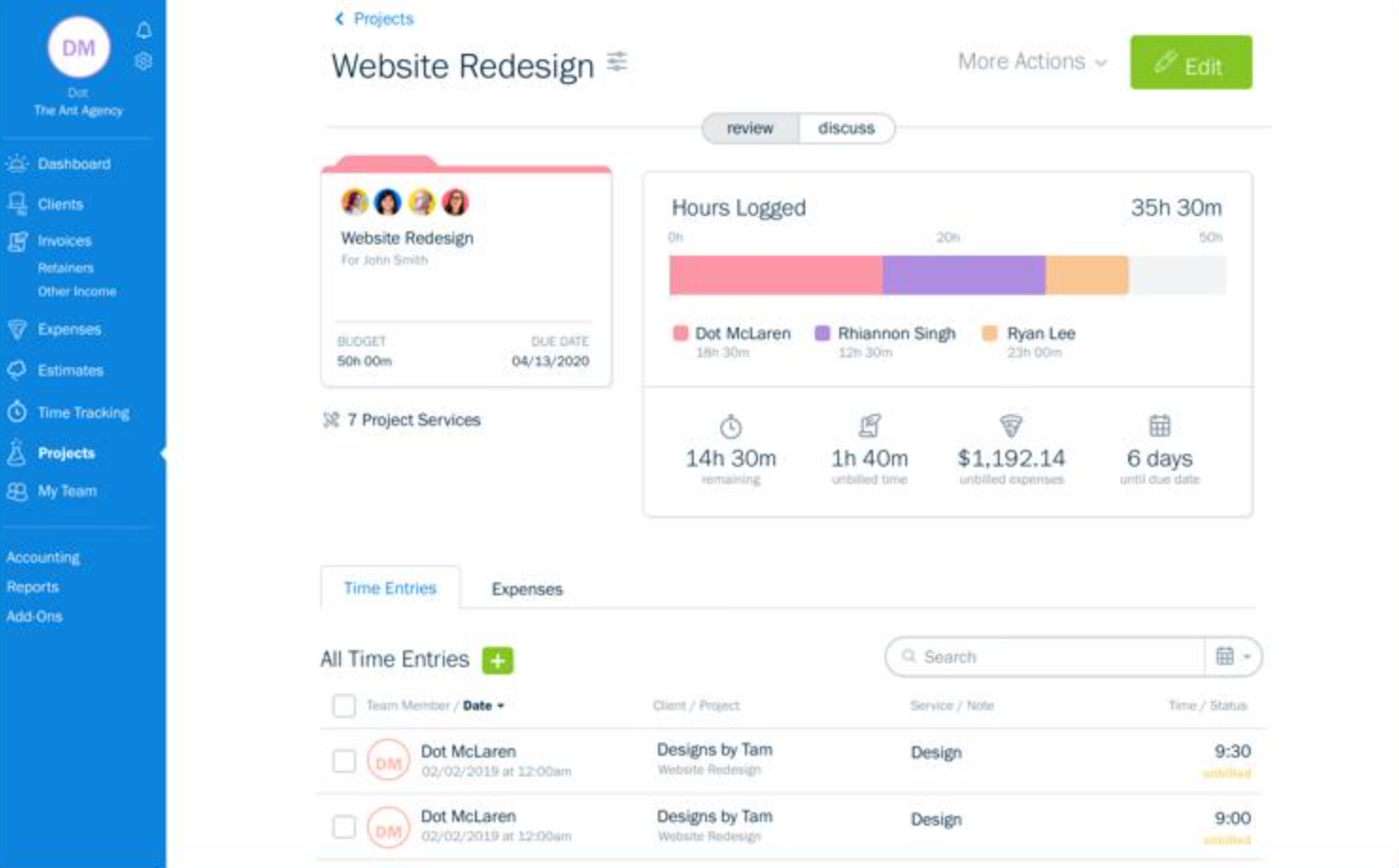Image resolution: width=1399 pixels, height=868 pixels.
Task: Click the Invoices sidebar icon
Action: click(x=17, y=242)
